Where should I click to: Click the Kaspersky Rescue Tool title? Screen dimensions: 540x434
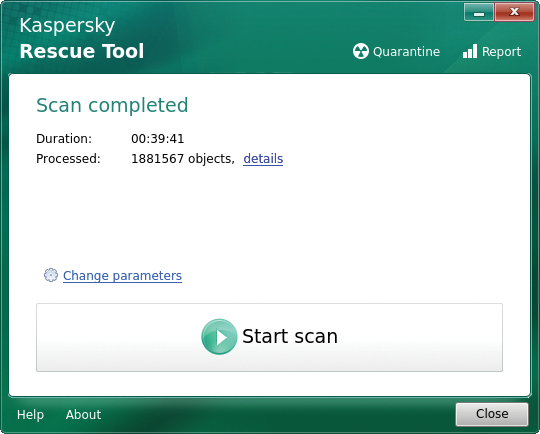tap(82, 38)
